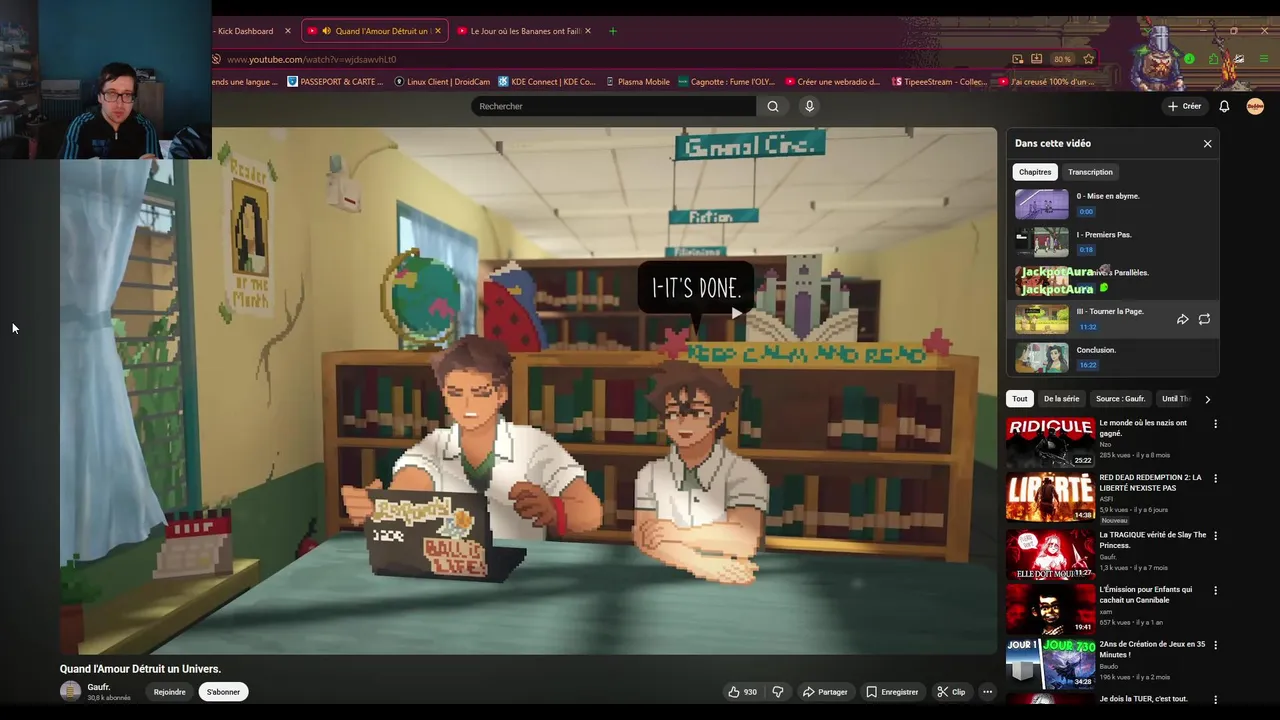Image resolution: width=1280 pixels, height=720 pixels.
Task: Click the YouTube search magnifier button
Action: 773,106
